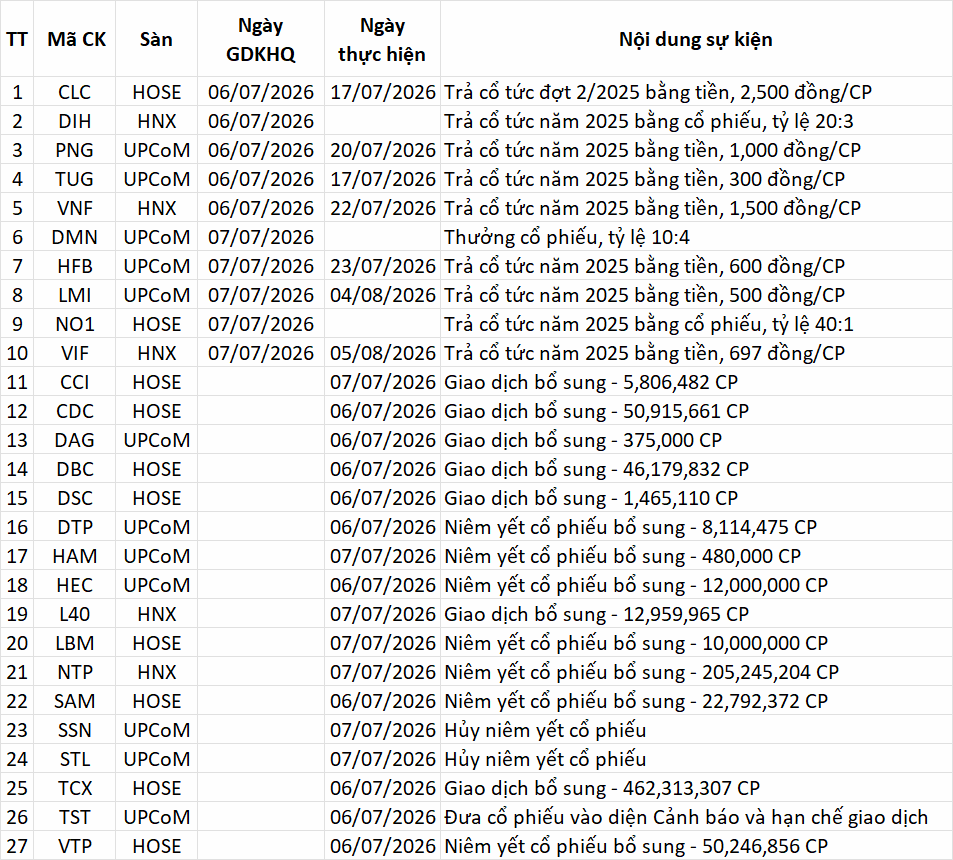This screenshot has width=953, height=860.
Task: Click DIH stock dividend ratio 20:3 text
Action: pyautogui.click(x=649, y=121)
